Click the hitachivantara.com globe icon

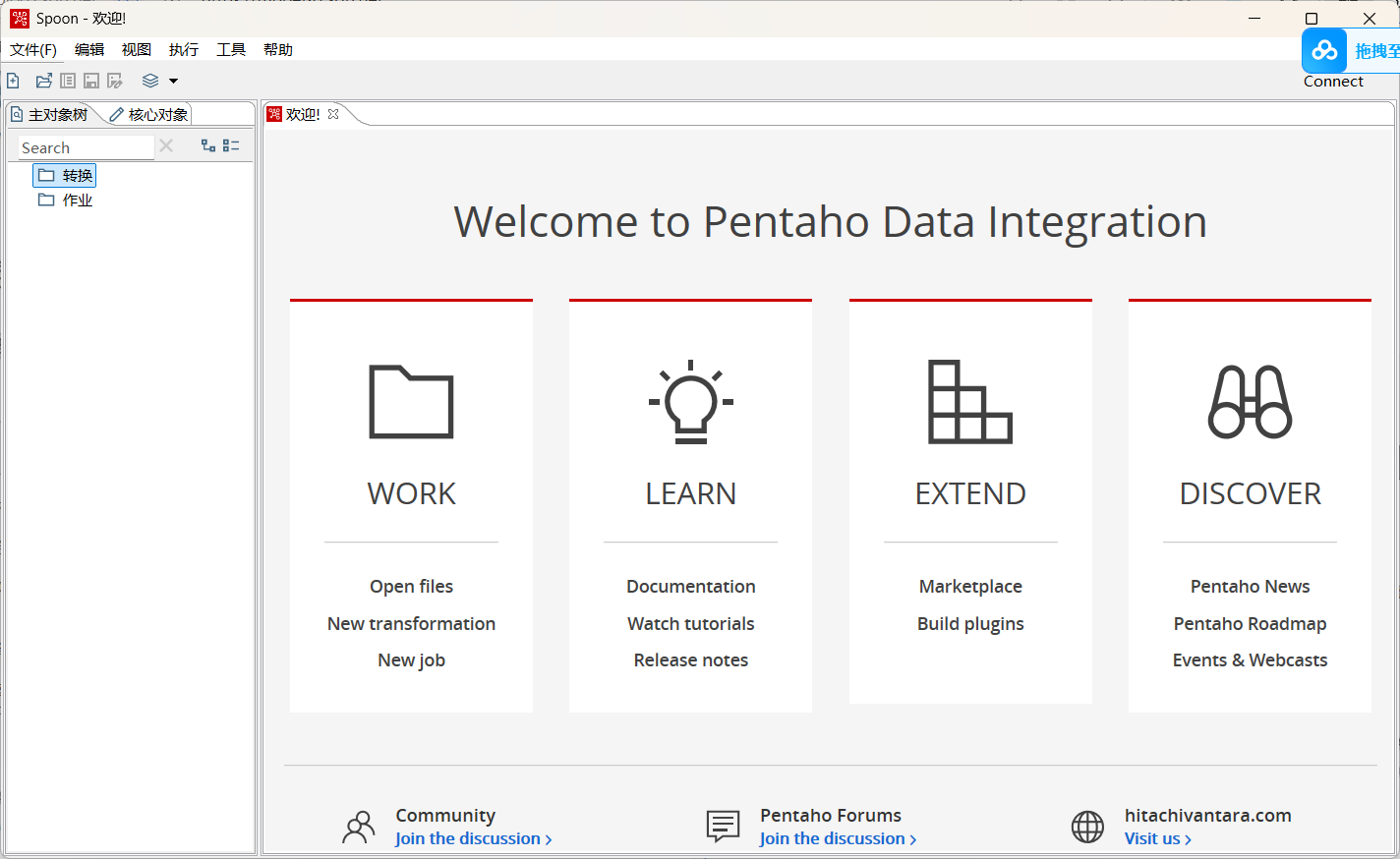1087,827
